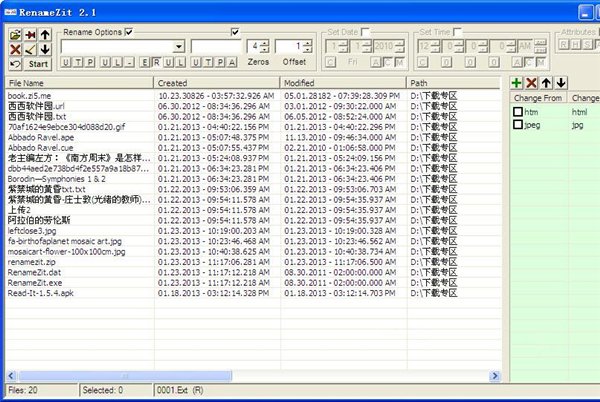Enable the Set Date checkbox
600x402 pixels.
[x=365, y=32]
